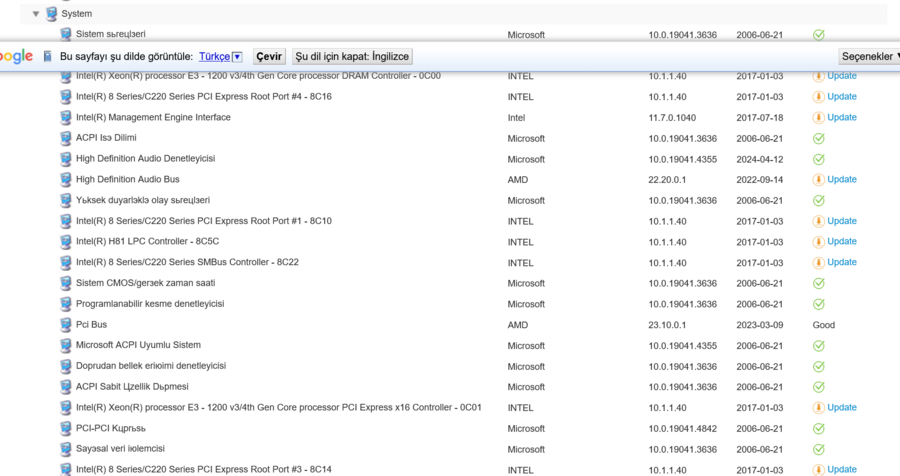Click Update link for High Definition Audio Bus
Viewport: 900px width, 476px height.
841,180
